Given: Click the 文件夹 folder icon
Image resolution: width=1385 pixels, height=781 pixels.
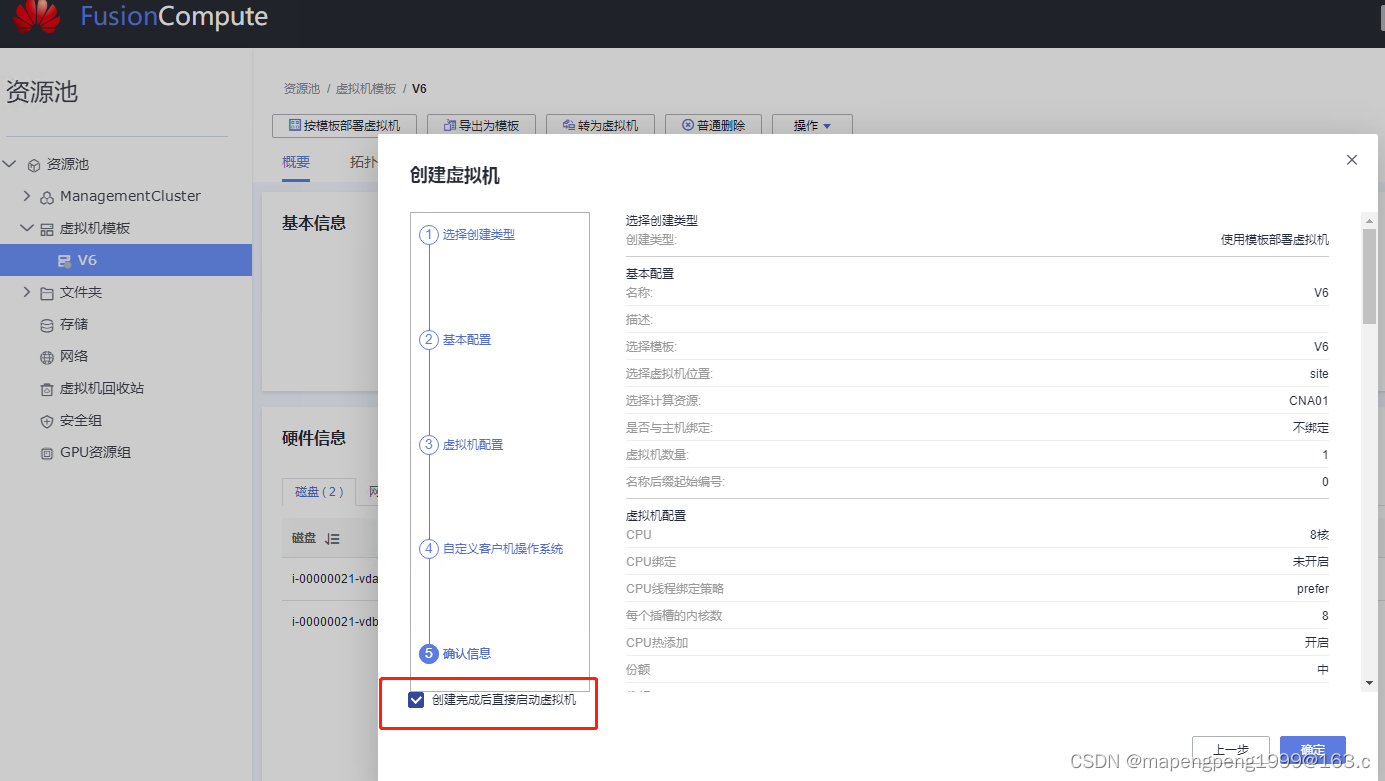Looking at the screenshot, I should [47, 293].
